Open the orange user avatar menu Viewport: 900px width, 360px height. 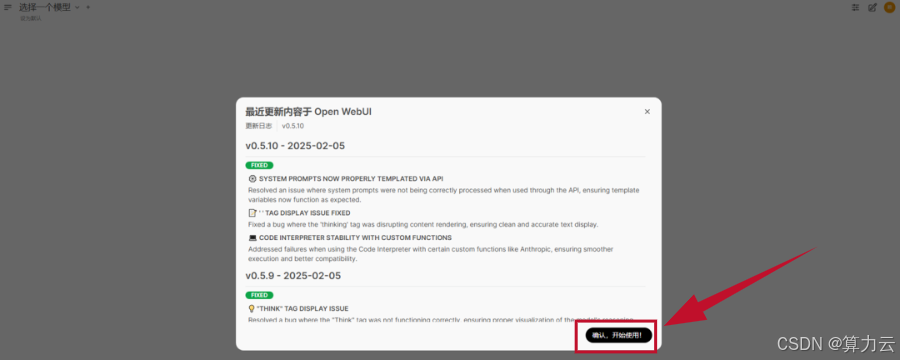[889, 7]
